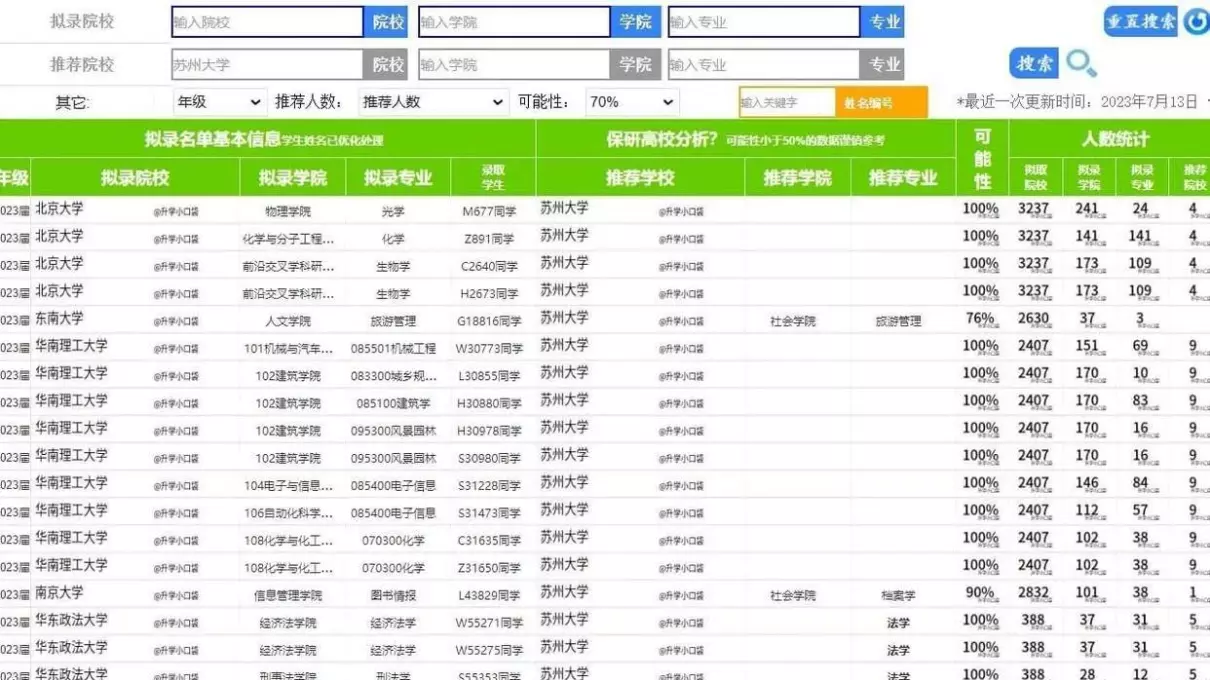Click the 085501机械工程 cell
This screenshot has height=680, width=1210.
pyautogui.click(x=393, y=349)
